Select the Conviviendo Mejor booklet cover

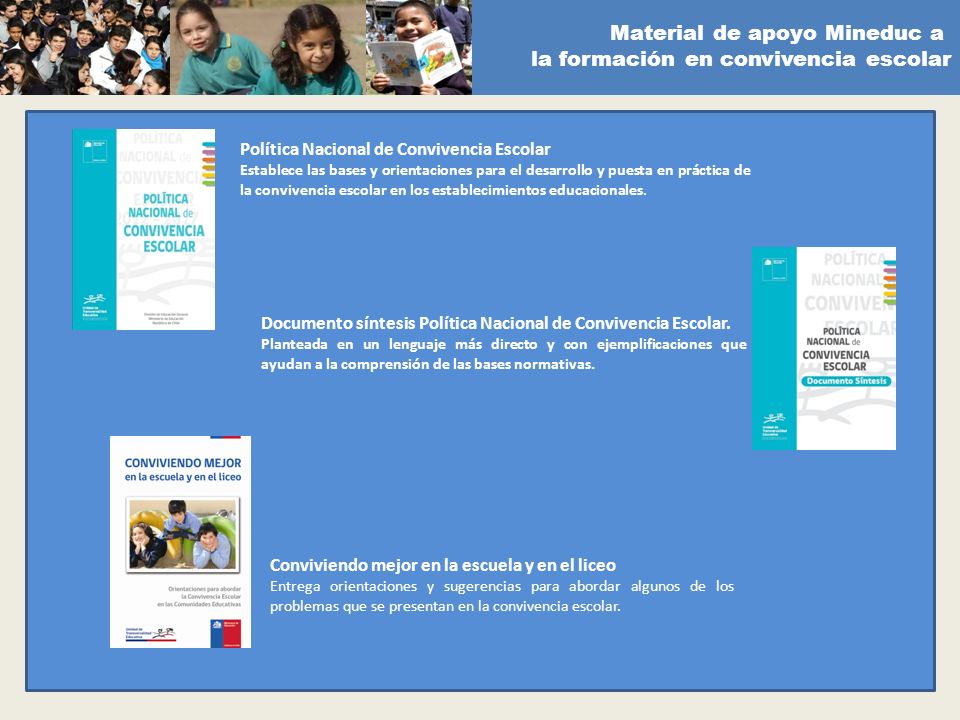click(181, 542)
